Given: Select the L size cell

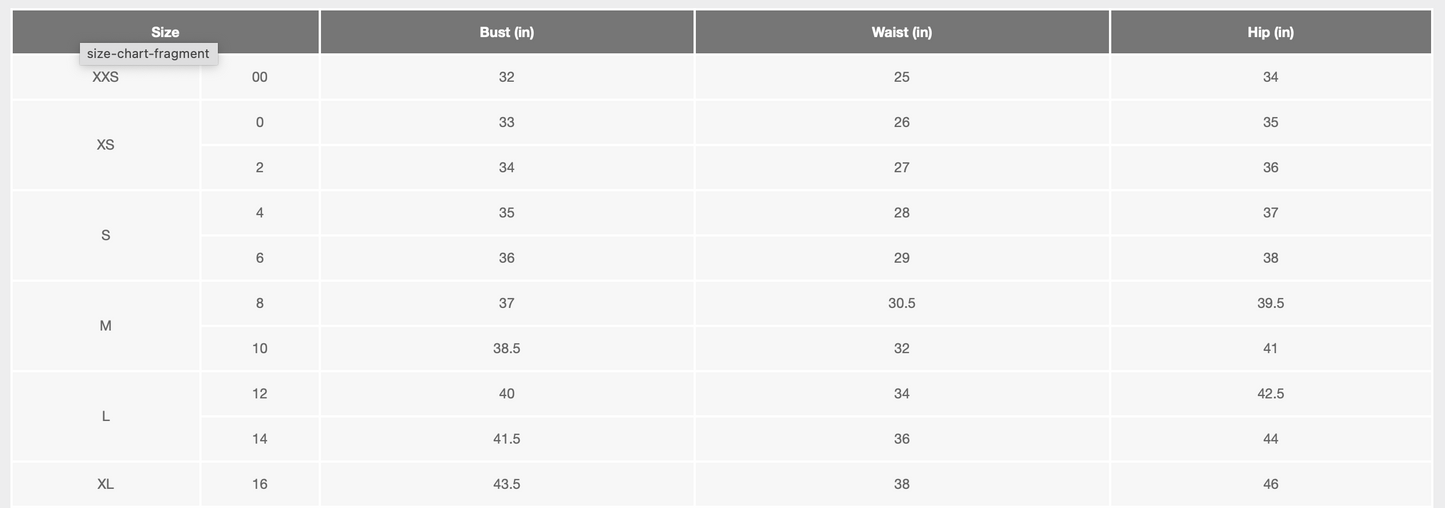Looking at the screenshot, I should (106, 416).
